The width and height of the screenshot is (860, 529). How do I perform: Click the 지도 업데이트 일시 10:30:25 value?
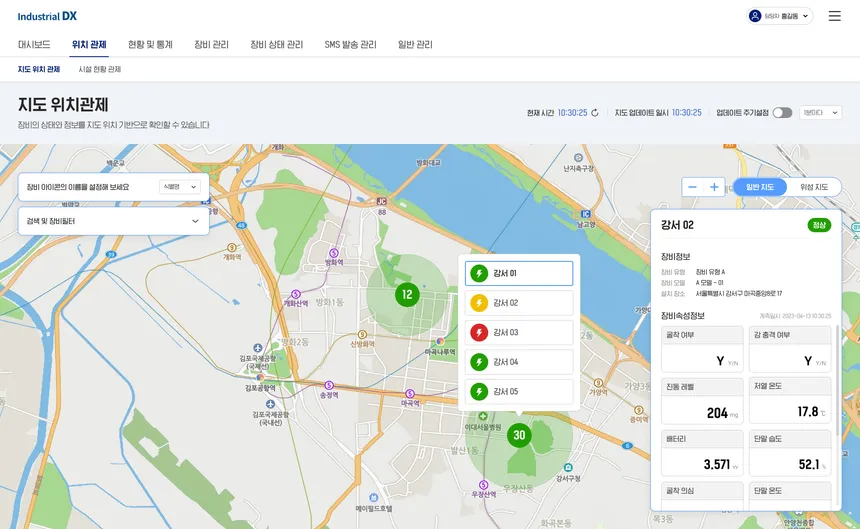pos(687,112)
